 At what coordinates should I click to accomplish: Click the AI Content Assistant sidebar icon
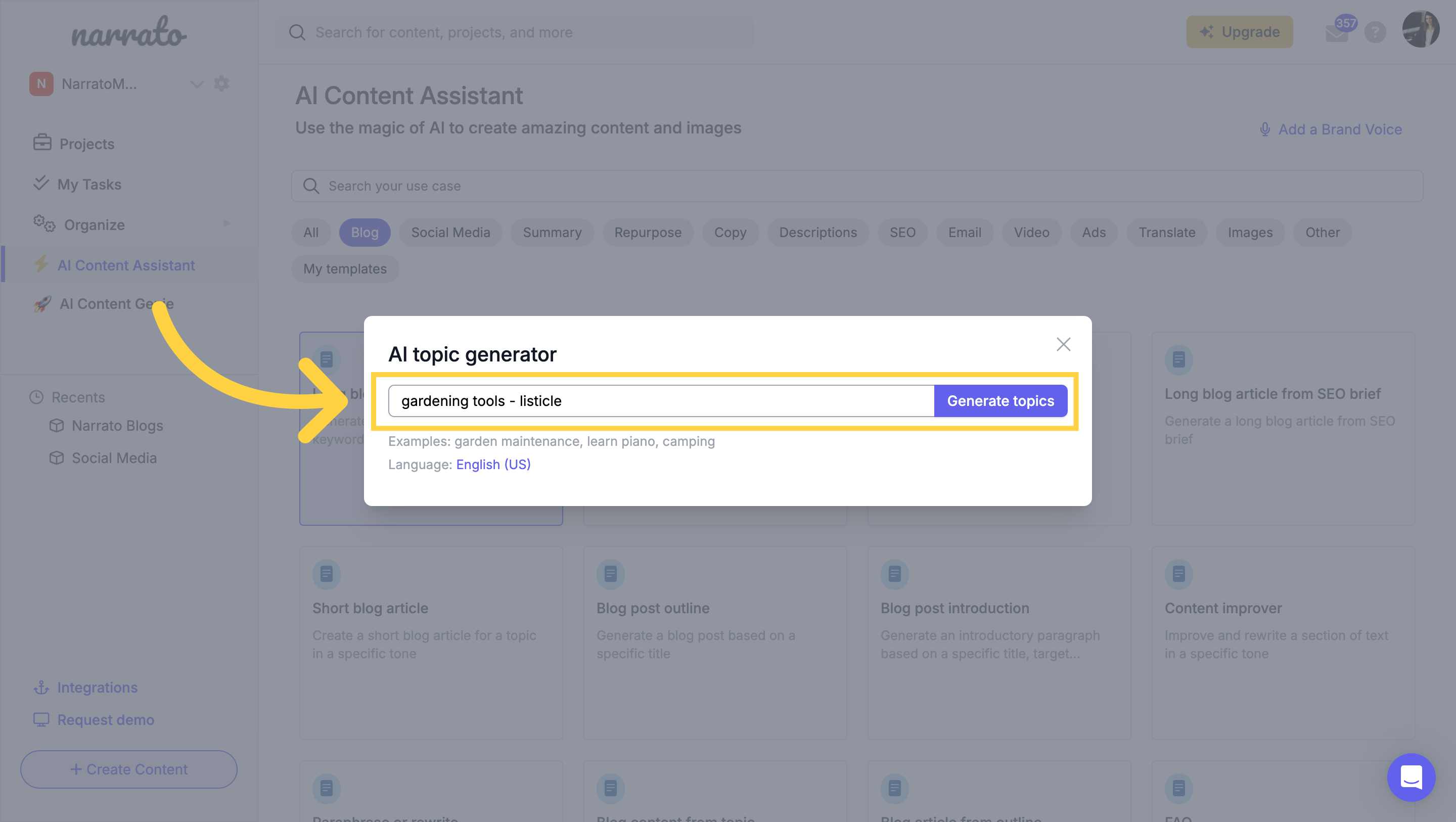(41, 265)
